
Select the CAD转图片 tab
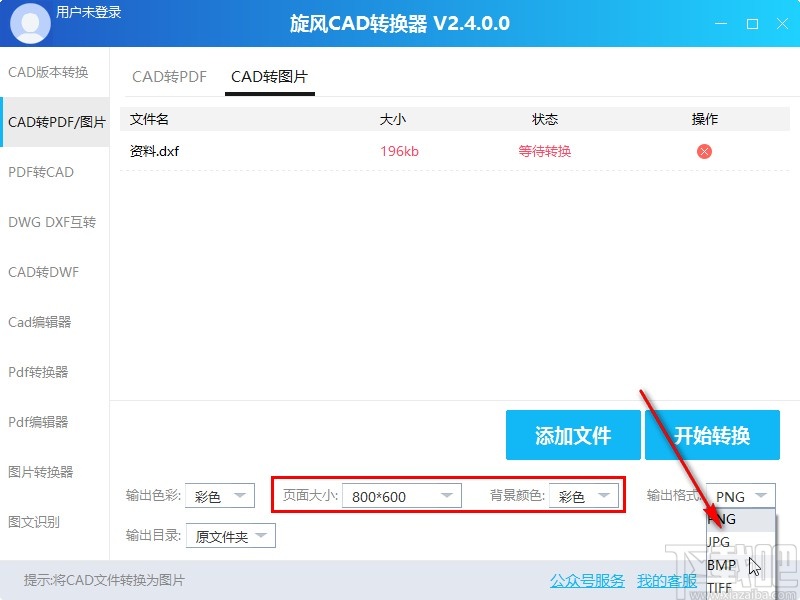click(x=268, y=76)
